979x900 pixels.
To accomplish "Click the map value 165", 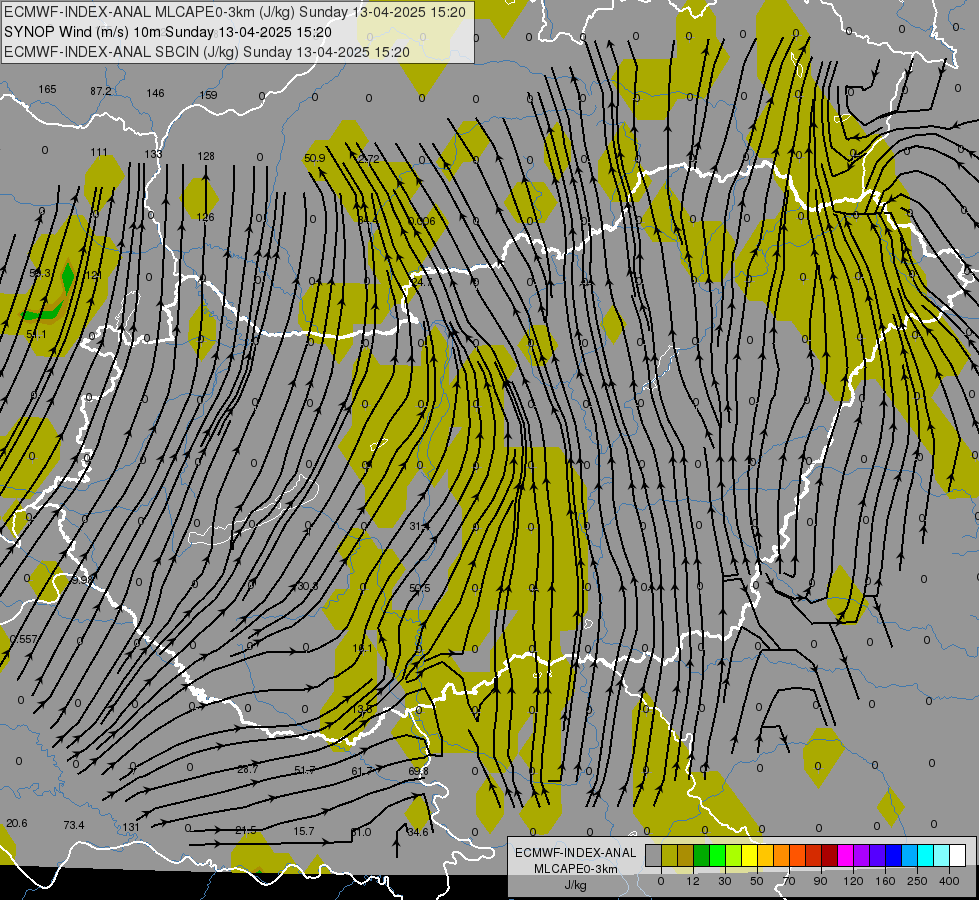I will tap(47, 89).
